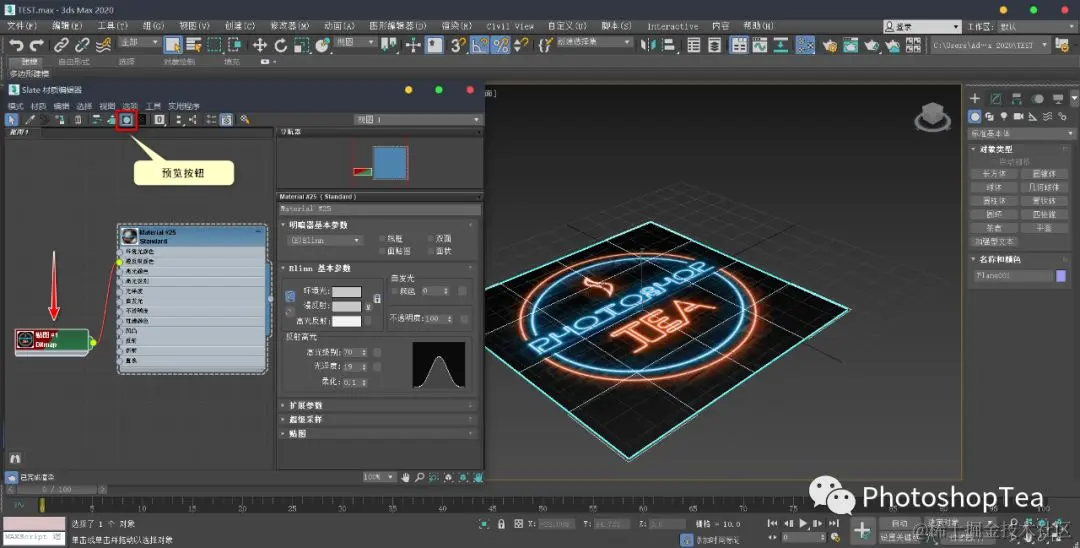Select the Link tool chain icon
This screenshot has width=1080, height=548.
(x=61, y=45)
